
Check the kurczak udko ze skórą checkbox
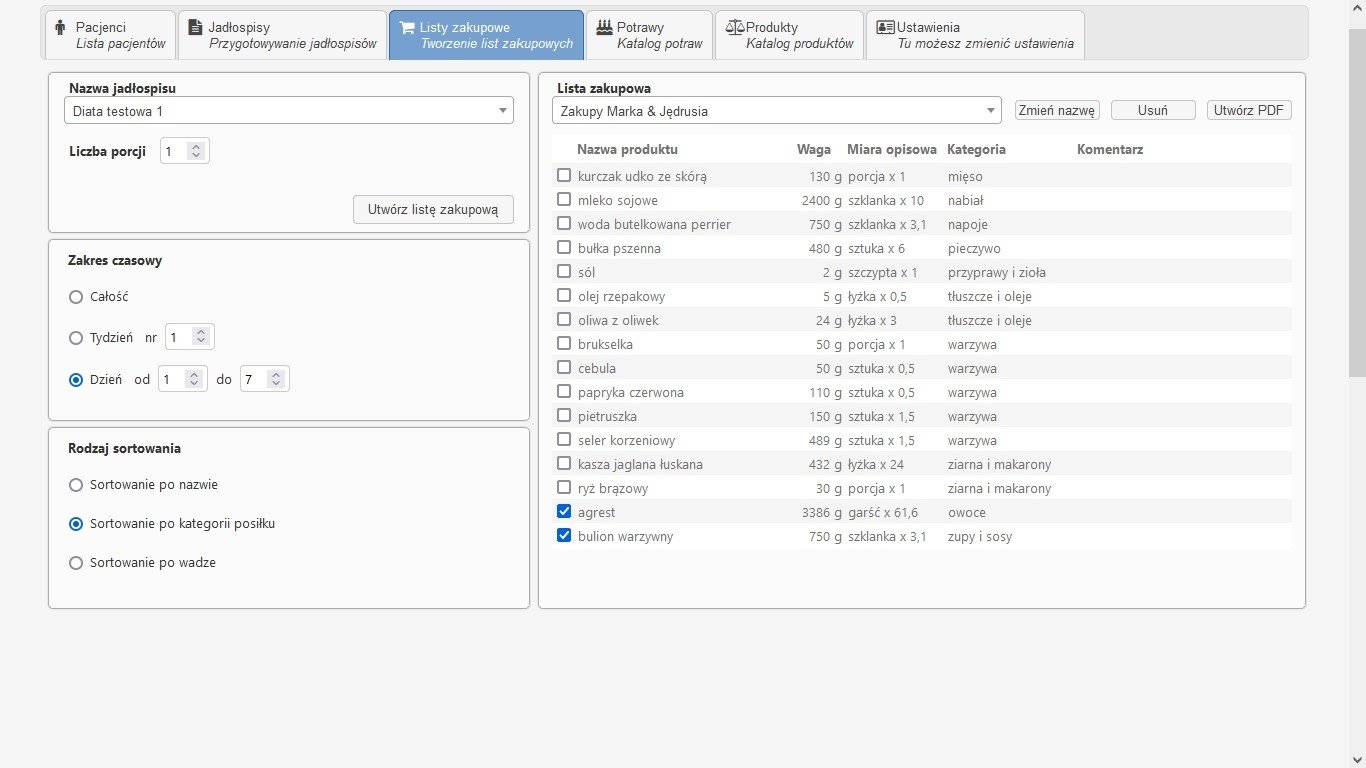point(564,175)
